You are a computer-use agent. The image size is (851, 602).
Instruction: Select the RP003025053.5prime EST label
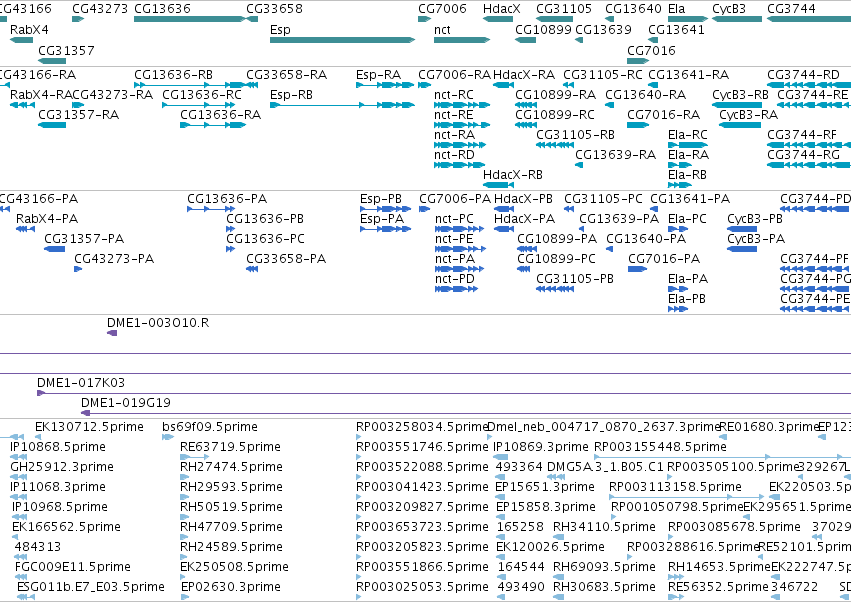pos(422,587)
